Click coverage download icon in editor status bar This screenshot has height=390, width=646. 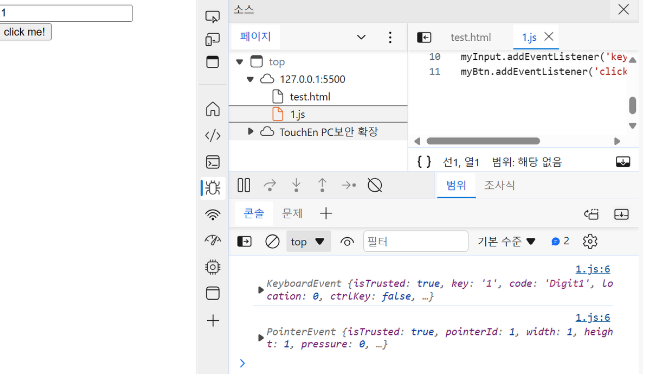click(x=623, y=162)
